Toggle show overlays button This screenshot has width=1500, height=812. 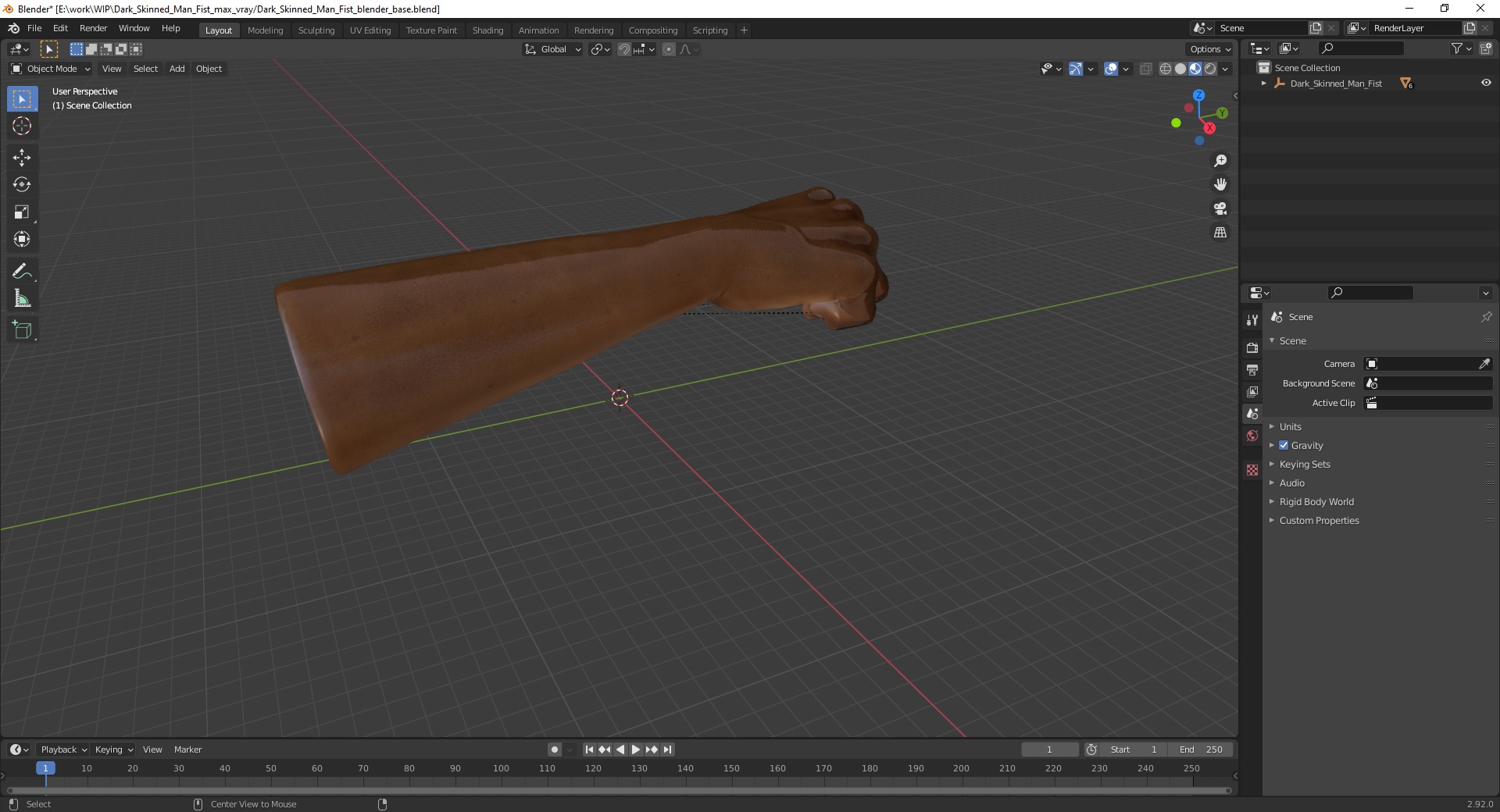point(1111,69)
